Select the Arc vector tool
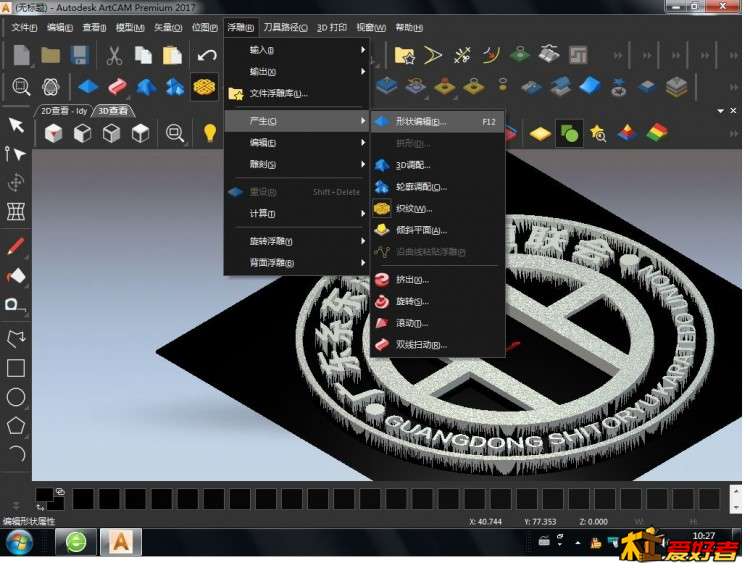Image resolution: width=750 pixels, height=568 pixels. (x=17, y=453)
